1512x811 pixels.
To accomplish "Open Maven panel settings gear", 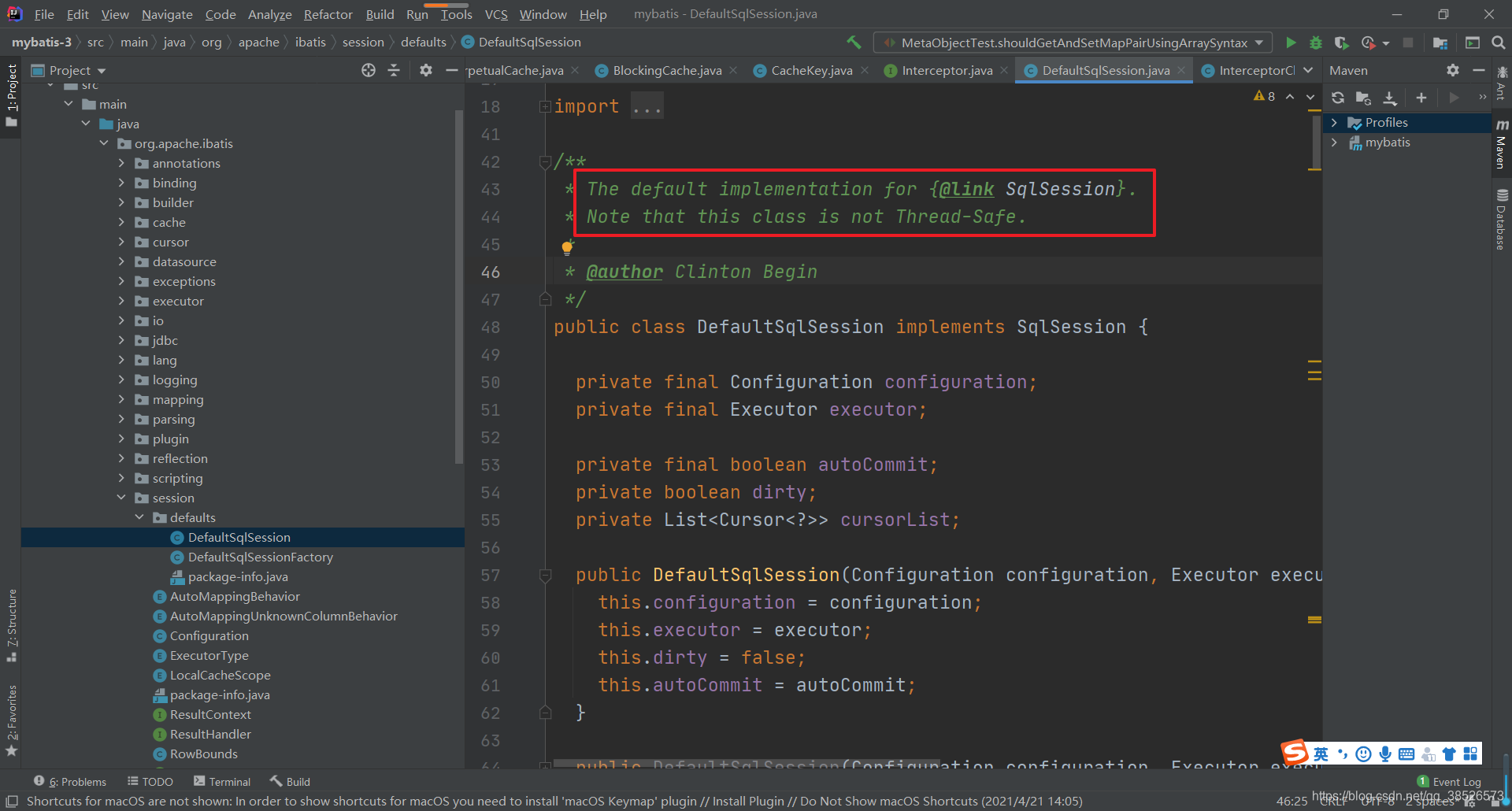I will (x=1453, y=70).
